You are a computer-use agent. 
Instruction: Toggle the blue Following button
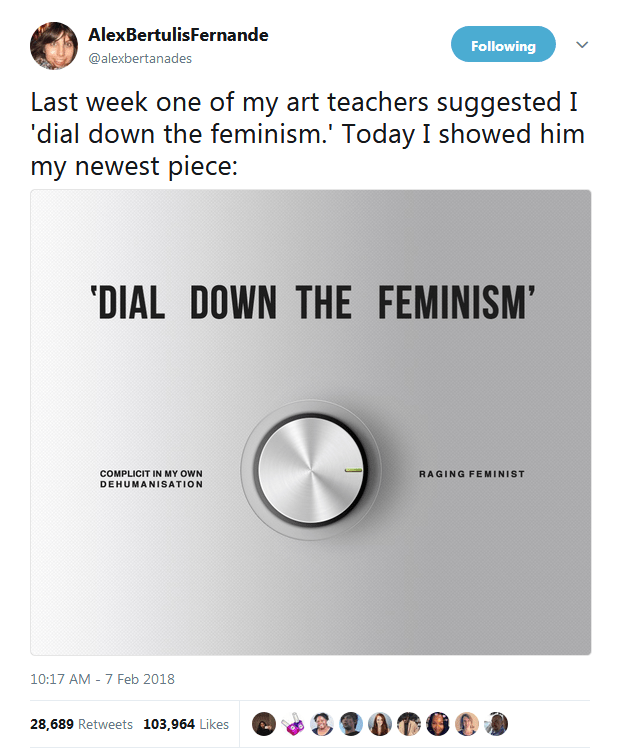coord(503,45)
